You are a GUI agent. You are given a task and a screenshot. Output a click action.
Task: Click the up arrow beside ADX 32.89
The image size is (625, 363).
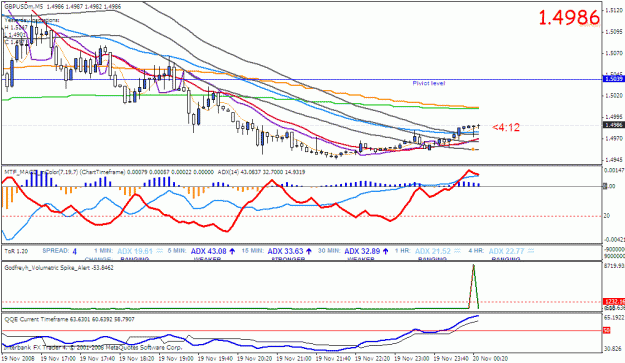[x=385, y=251]
